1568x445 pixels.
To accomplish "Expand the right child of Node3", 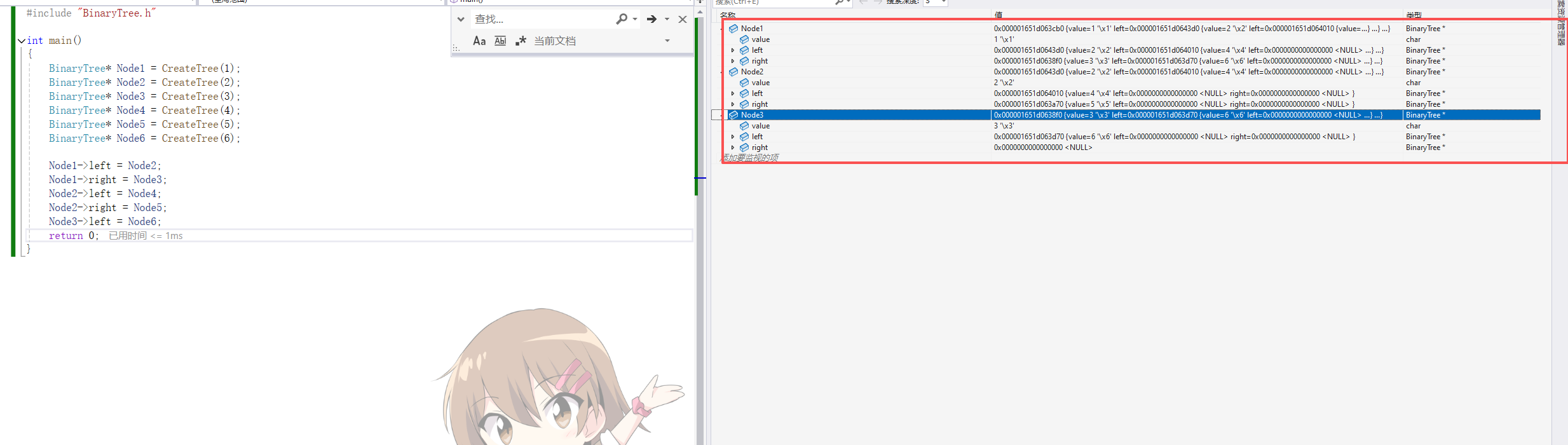I will click(x=733, y=147).
